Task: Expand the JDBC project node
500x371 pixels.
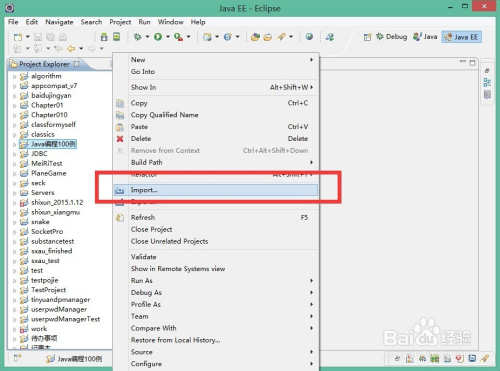Action: pyautogui.click(x=14, y=154)
